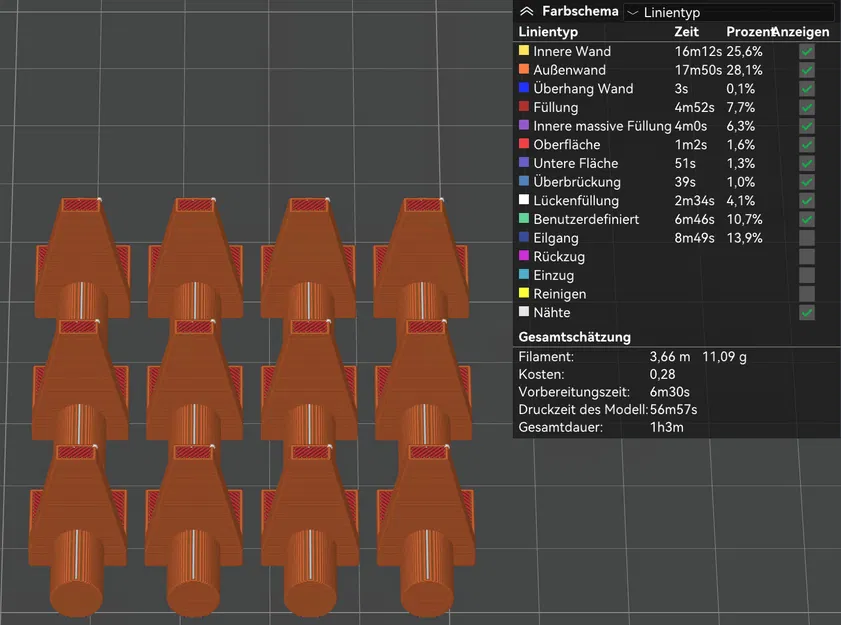Toggle Innere massive Füllung visibility
This screenshot has width=841, height=625.
pyautogui.click(x=807, y=126)
